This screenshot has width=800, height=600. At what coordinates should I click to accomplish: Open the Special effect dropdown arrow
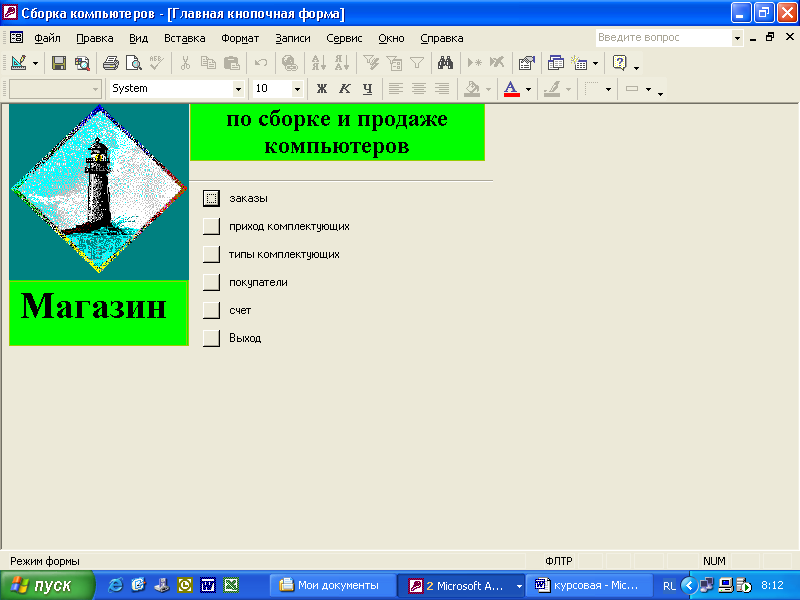click(x=648, y=89)
